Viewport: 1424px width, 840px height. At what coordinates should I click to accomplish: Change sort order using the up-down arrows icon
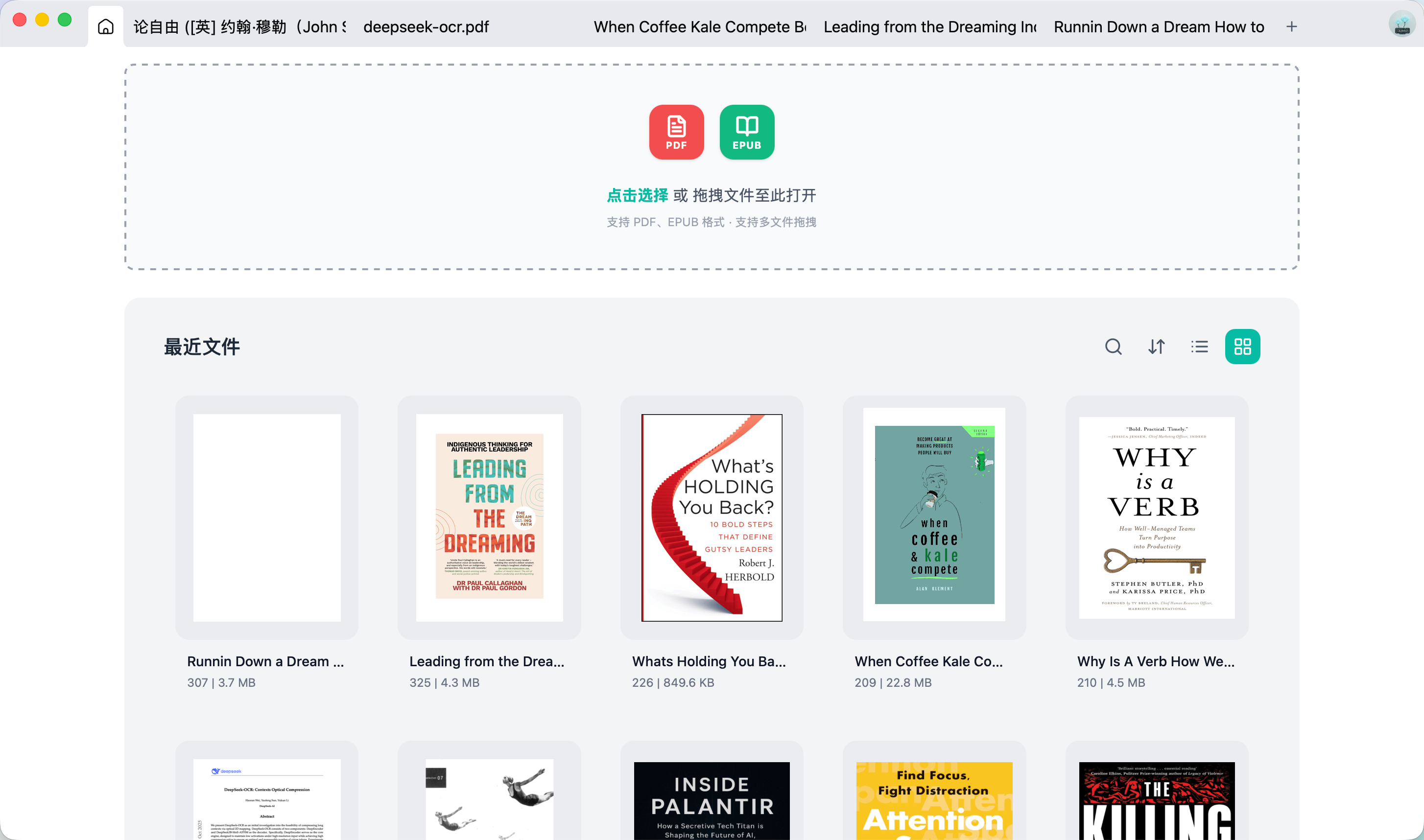(x=1156, y=347)
